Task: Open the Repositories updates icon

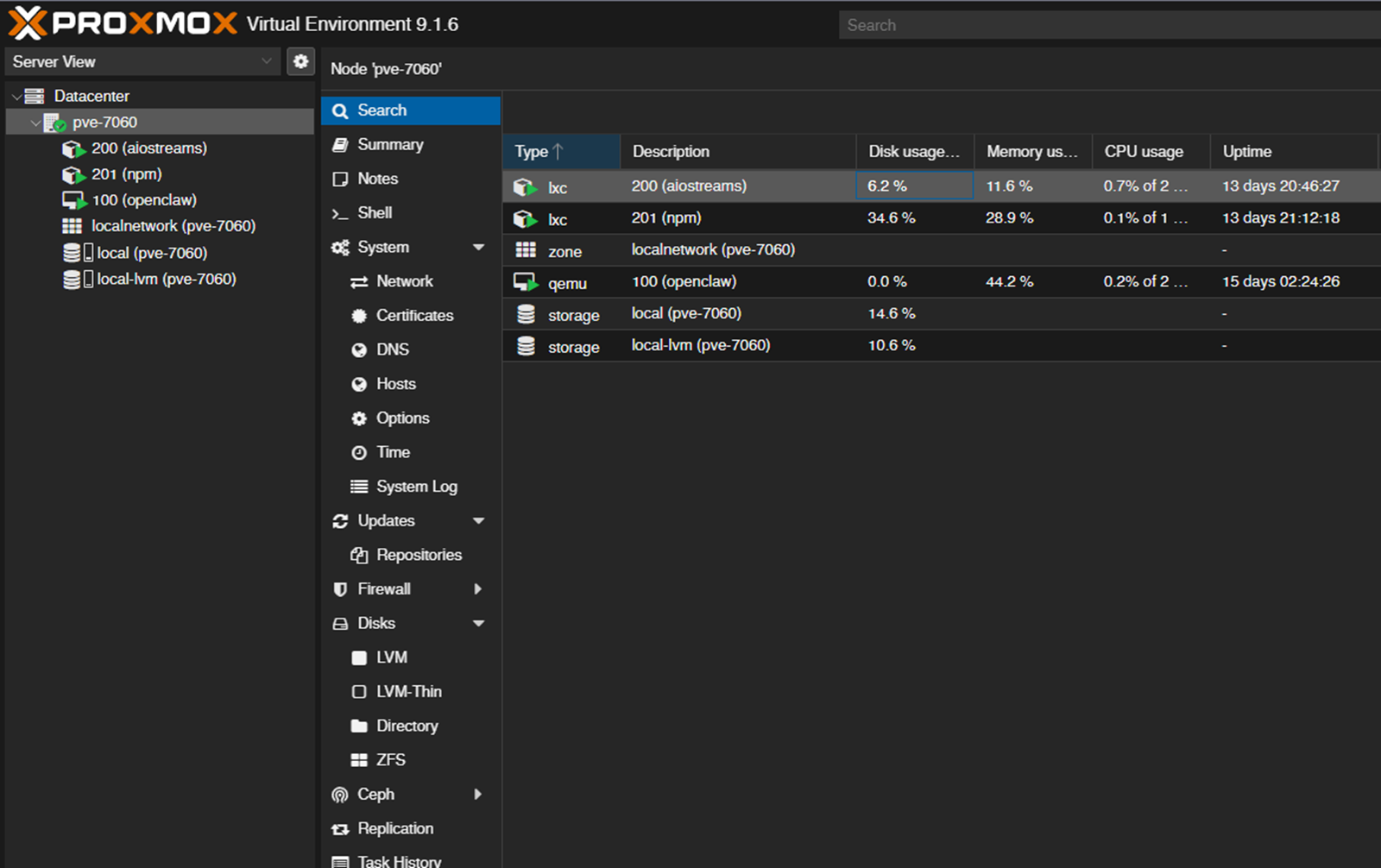Action: (360, 555)
